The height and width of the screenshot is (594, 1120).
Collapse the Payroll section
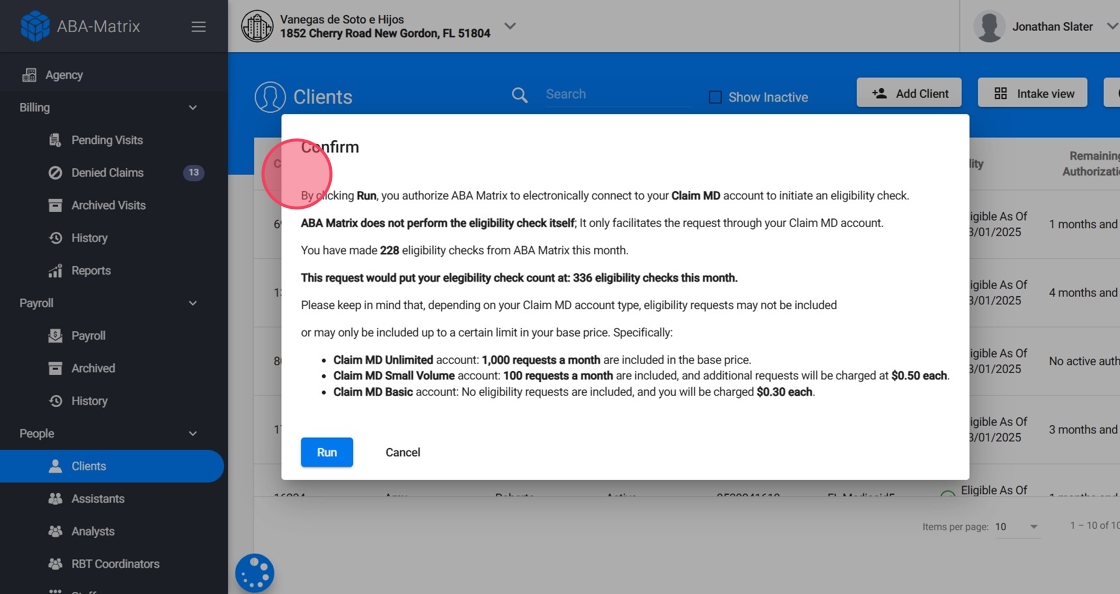(193, 303)
